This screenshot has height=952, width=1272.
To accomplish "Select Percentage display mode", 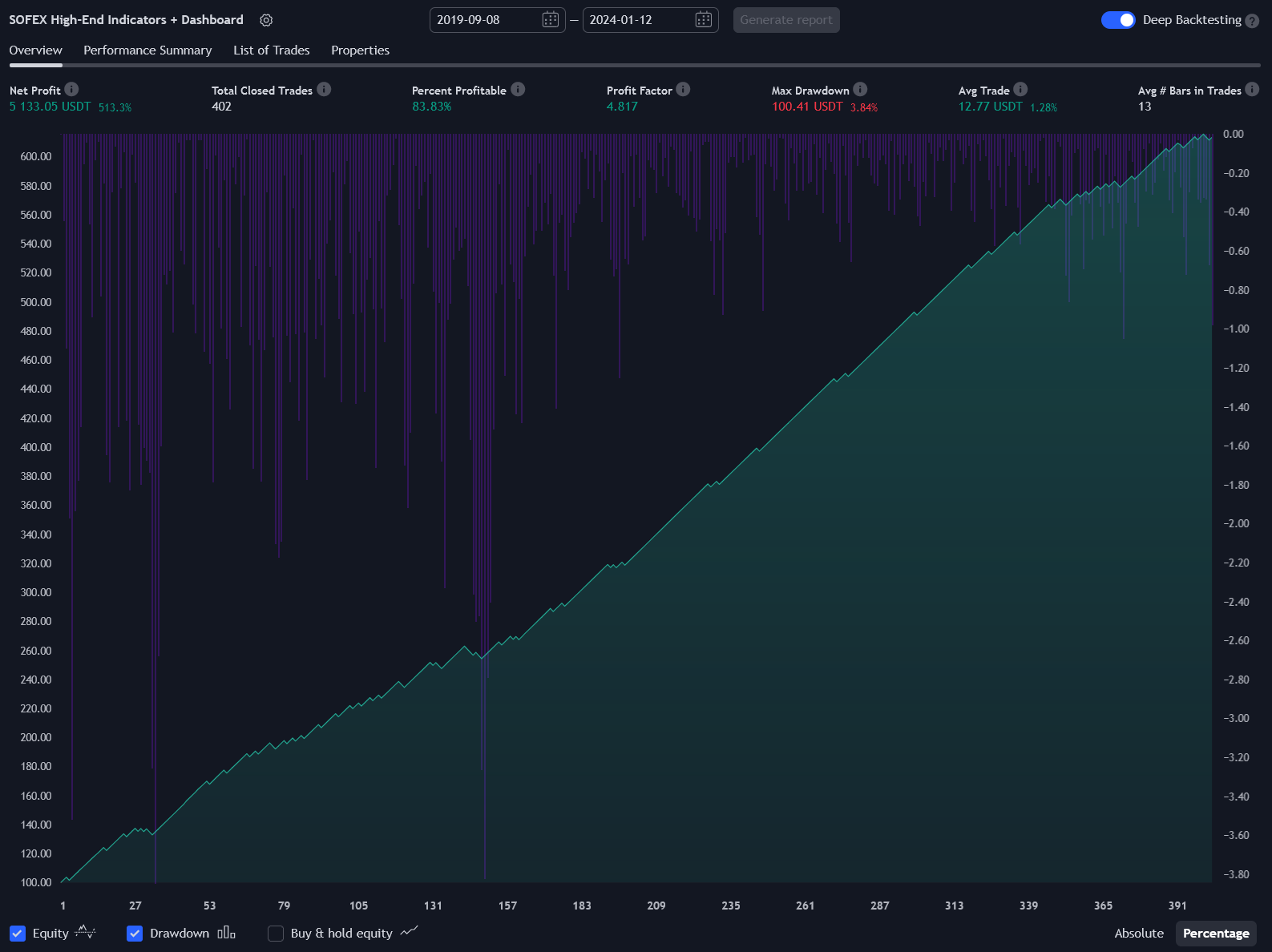I will coord(1215,934).
